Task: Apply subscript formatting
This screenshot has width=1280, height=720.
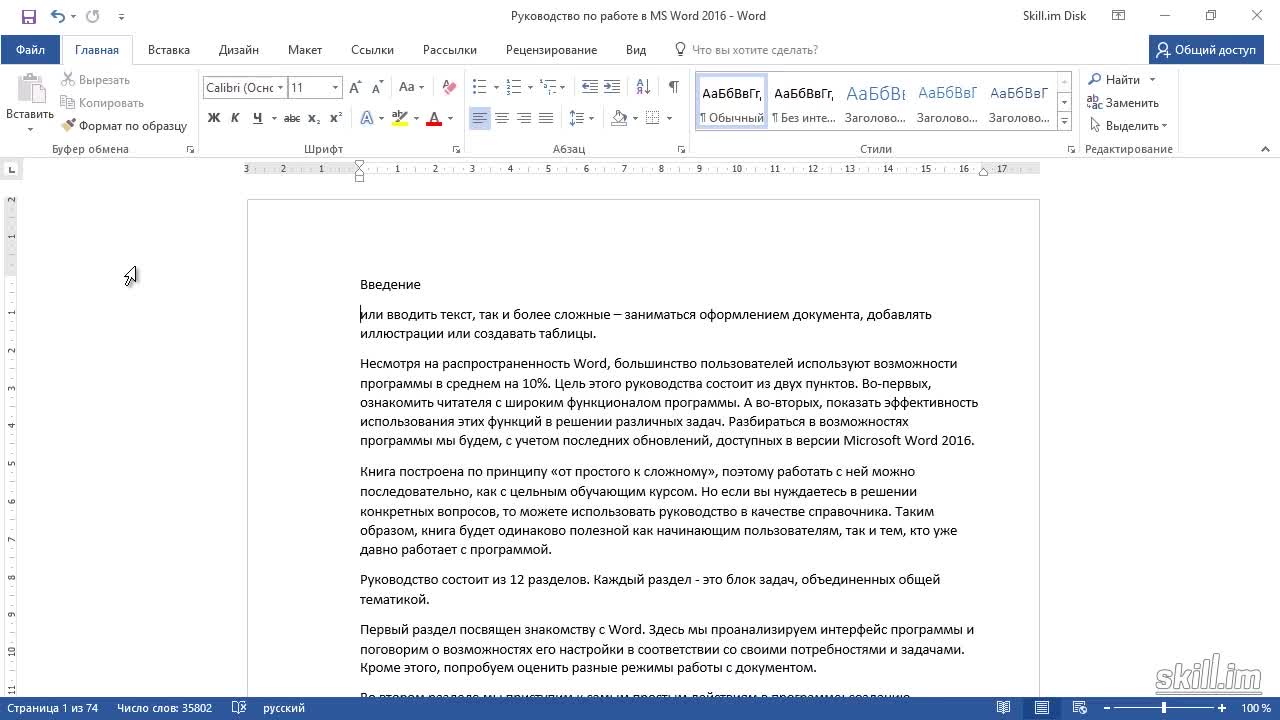Action: tap(314, 118)
